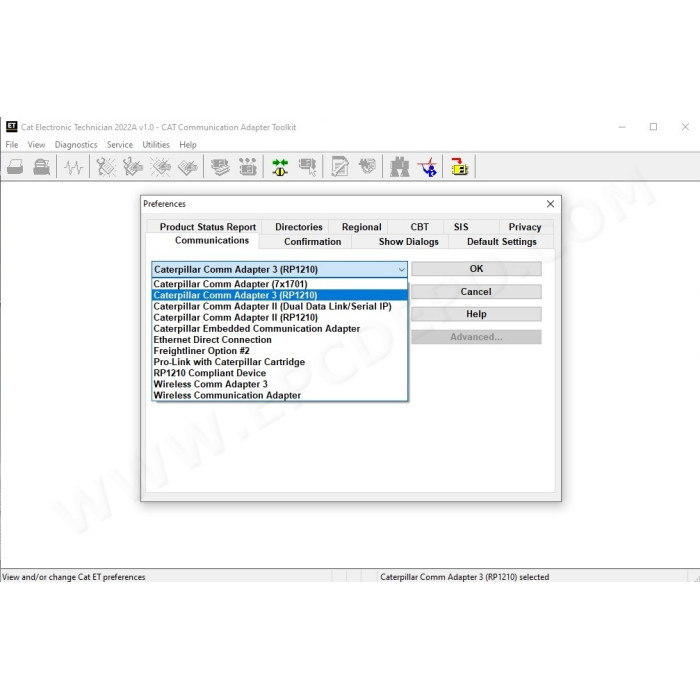Choose Wireless Comm Adapter 3 option
The height and width of the screenshot is (700, 700).
click(x=279, y=384)
